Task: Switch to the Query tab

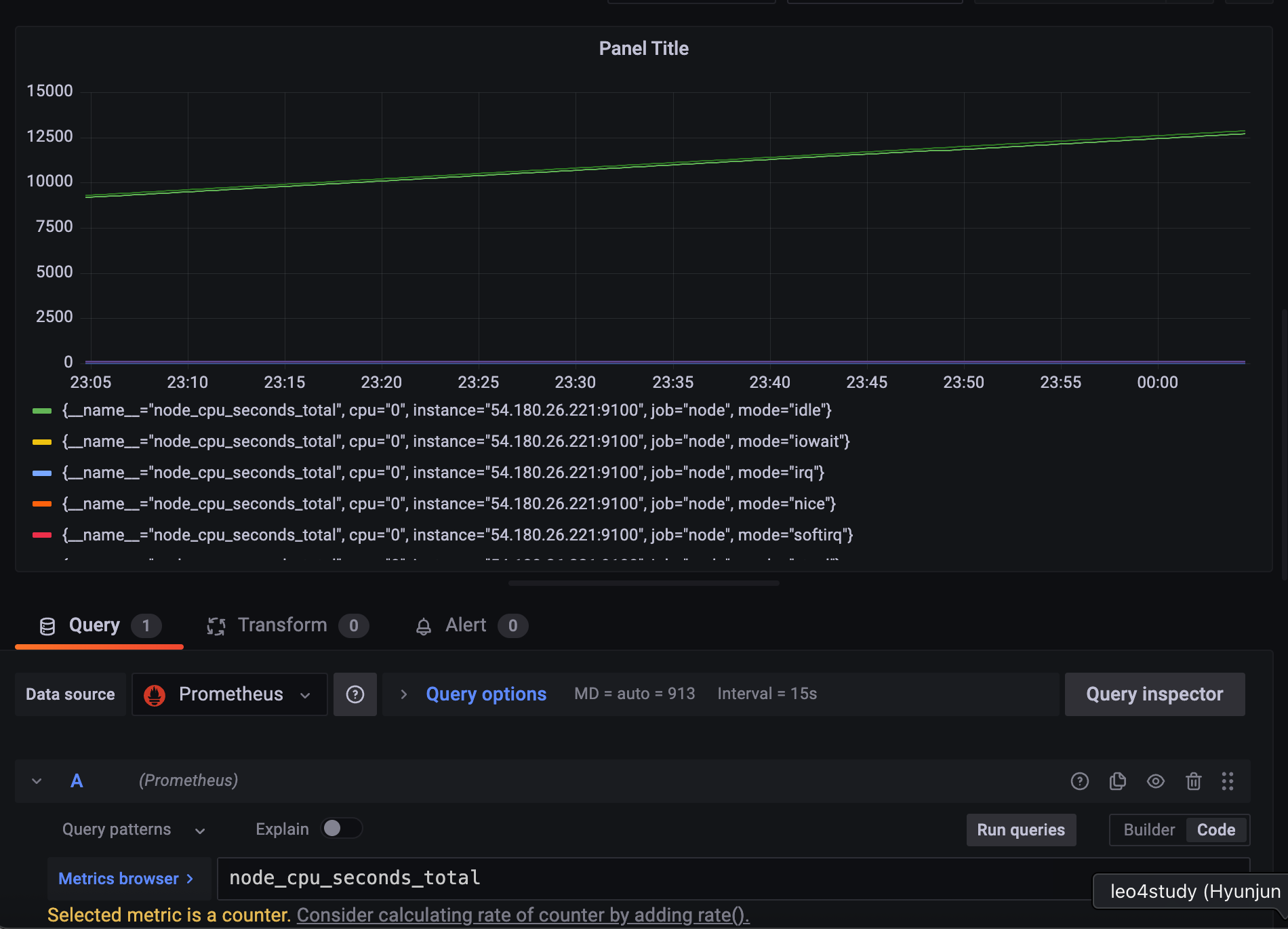Action: point(99,625)
